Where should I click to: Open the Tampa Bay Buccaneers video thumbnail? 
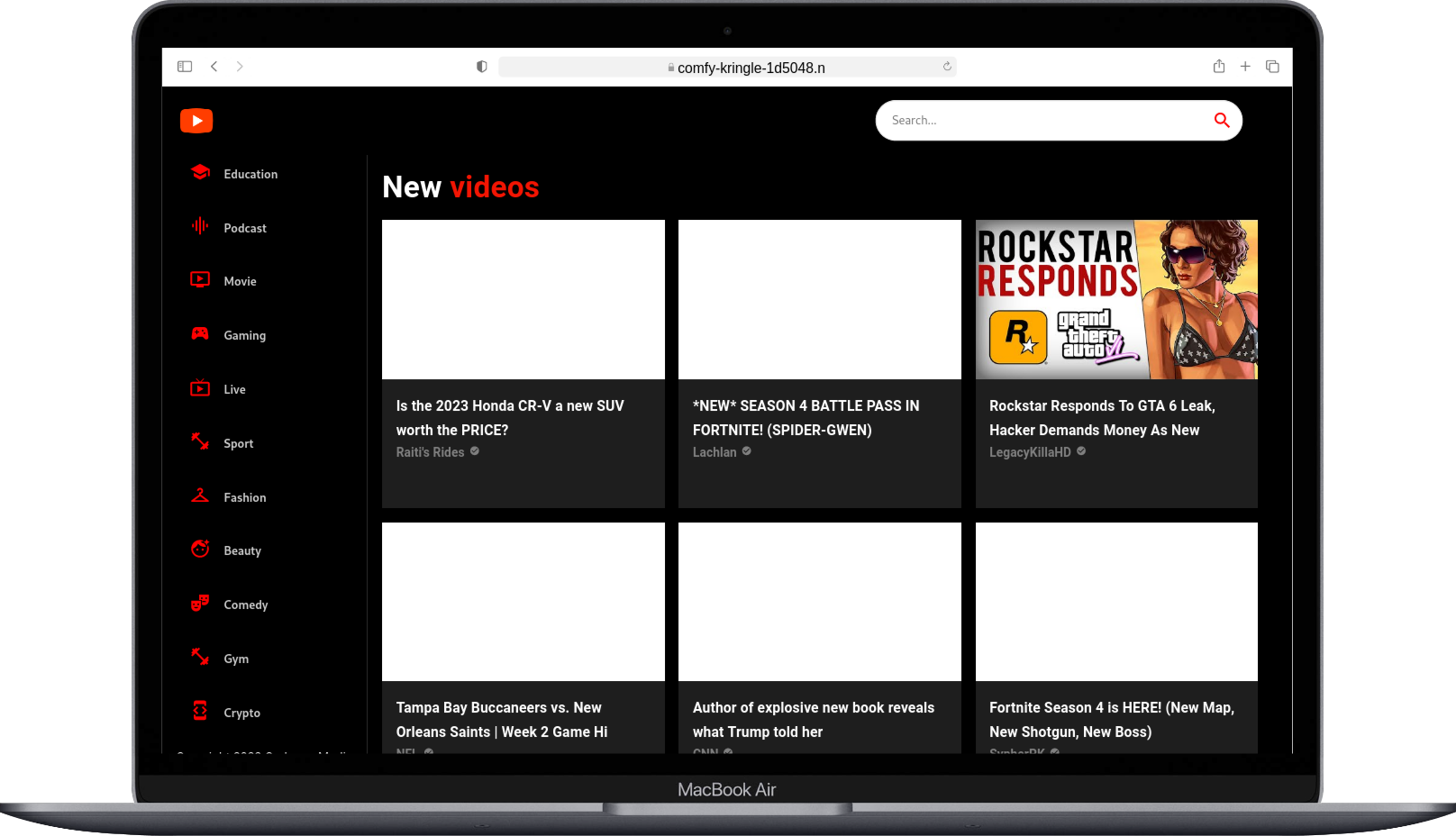click(523, 602)
